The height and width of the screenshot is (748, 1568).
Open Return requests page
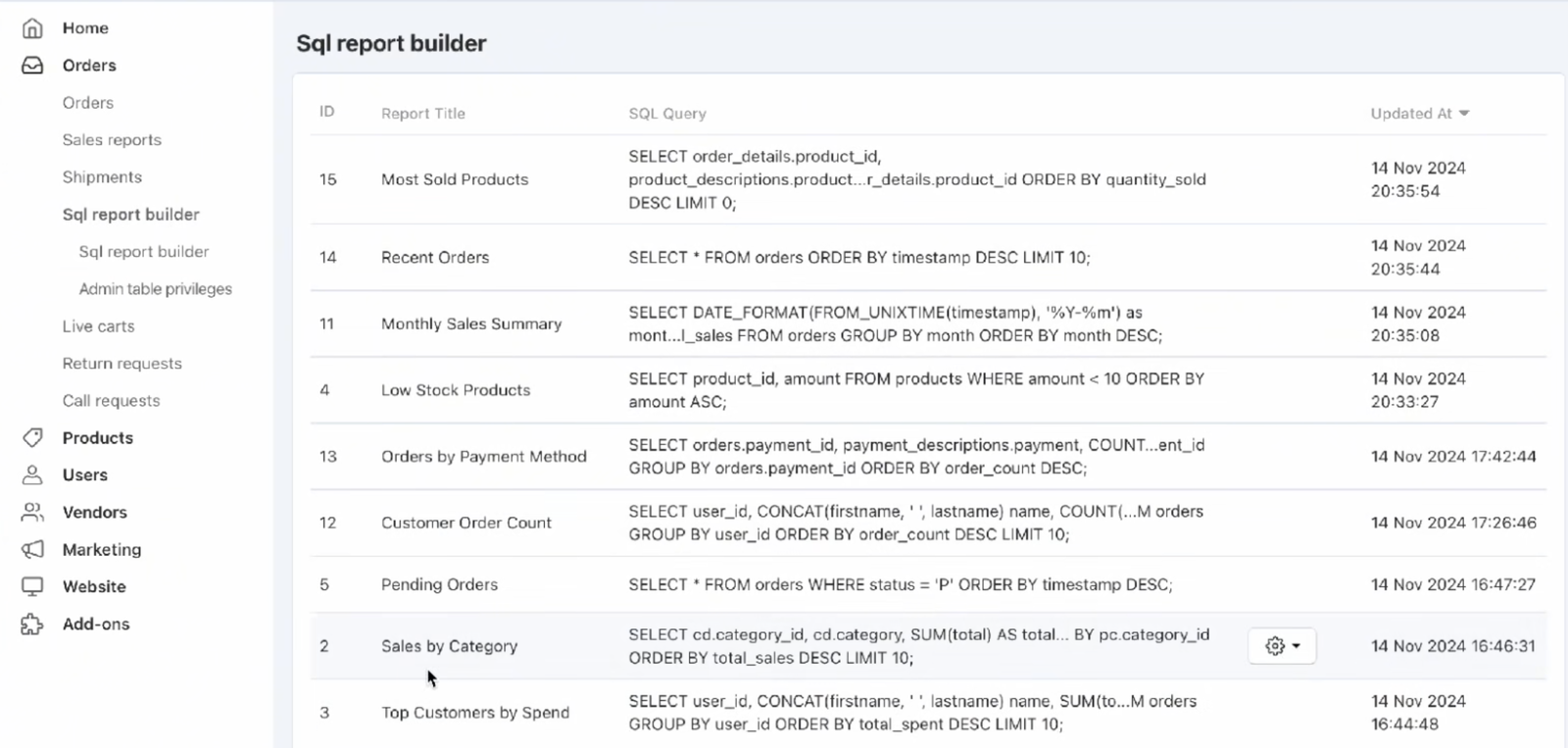[x=122, y=364]
